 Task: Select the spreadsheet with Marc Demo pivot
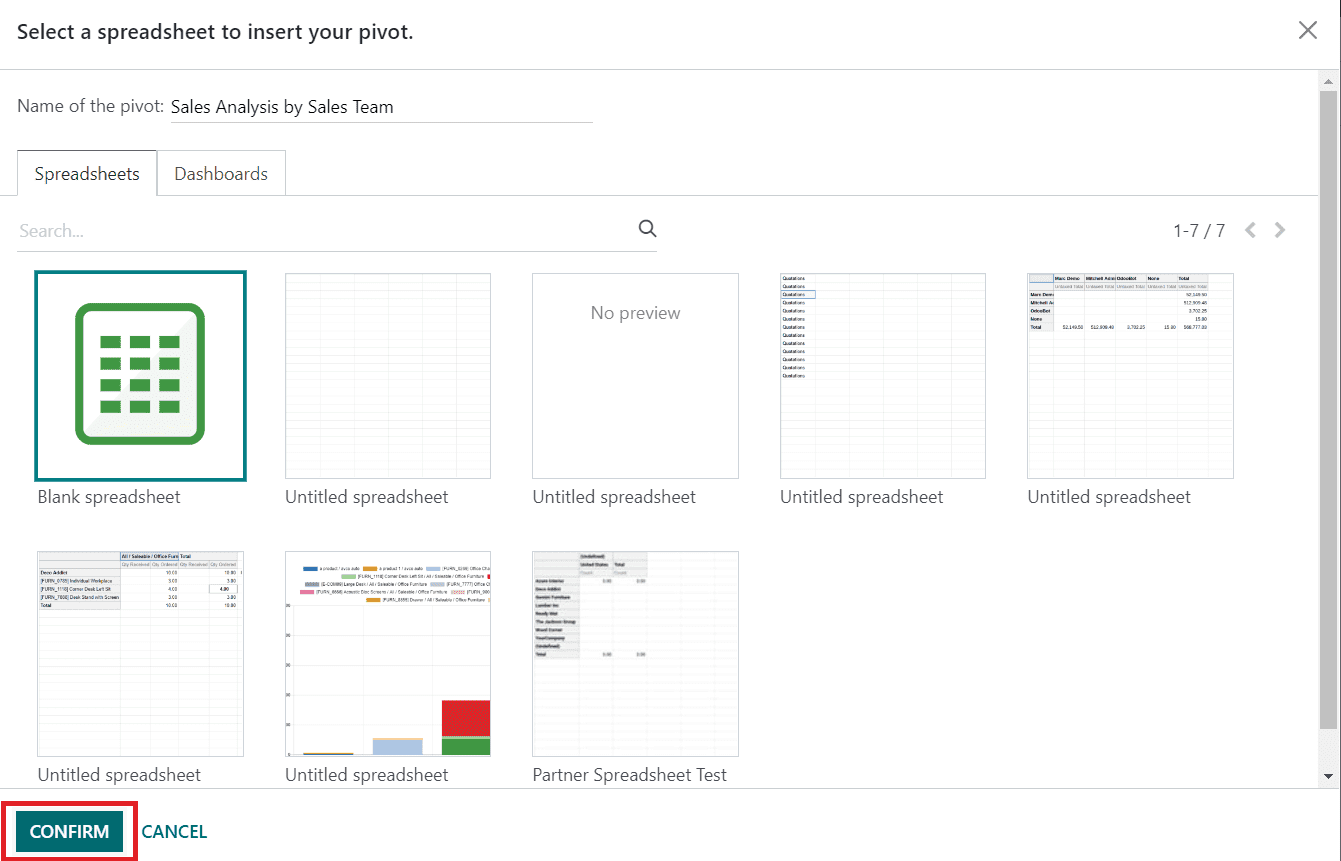point(1130,375)
